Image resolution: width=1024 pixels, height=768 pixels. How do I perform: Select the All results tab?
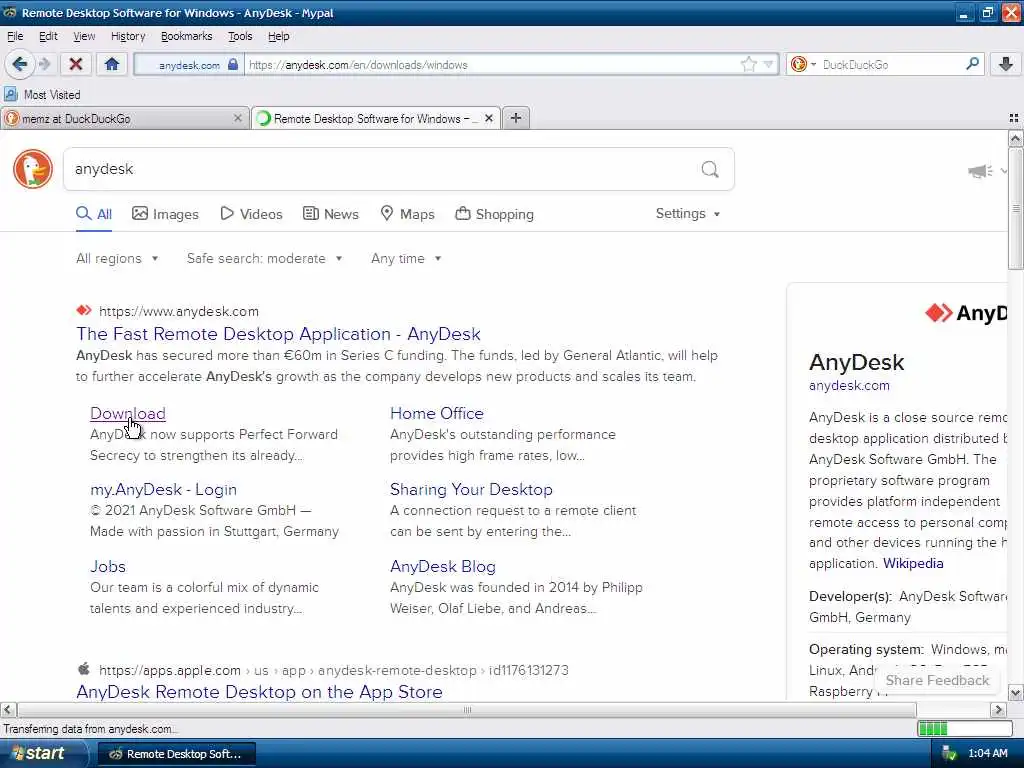[x=94, y=214]
